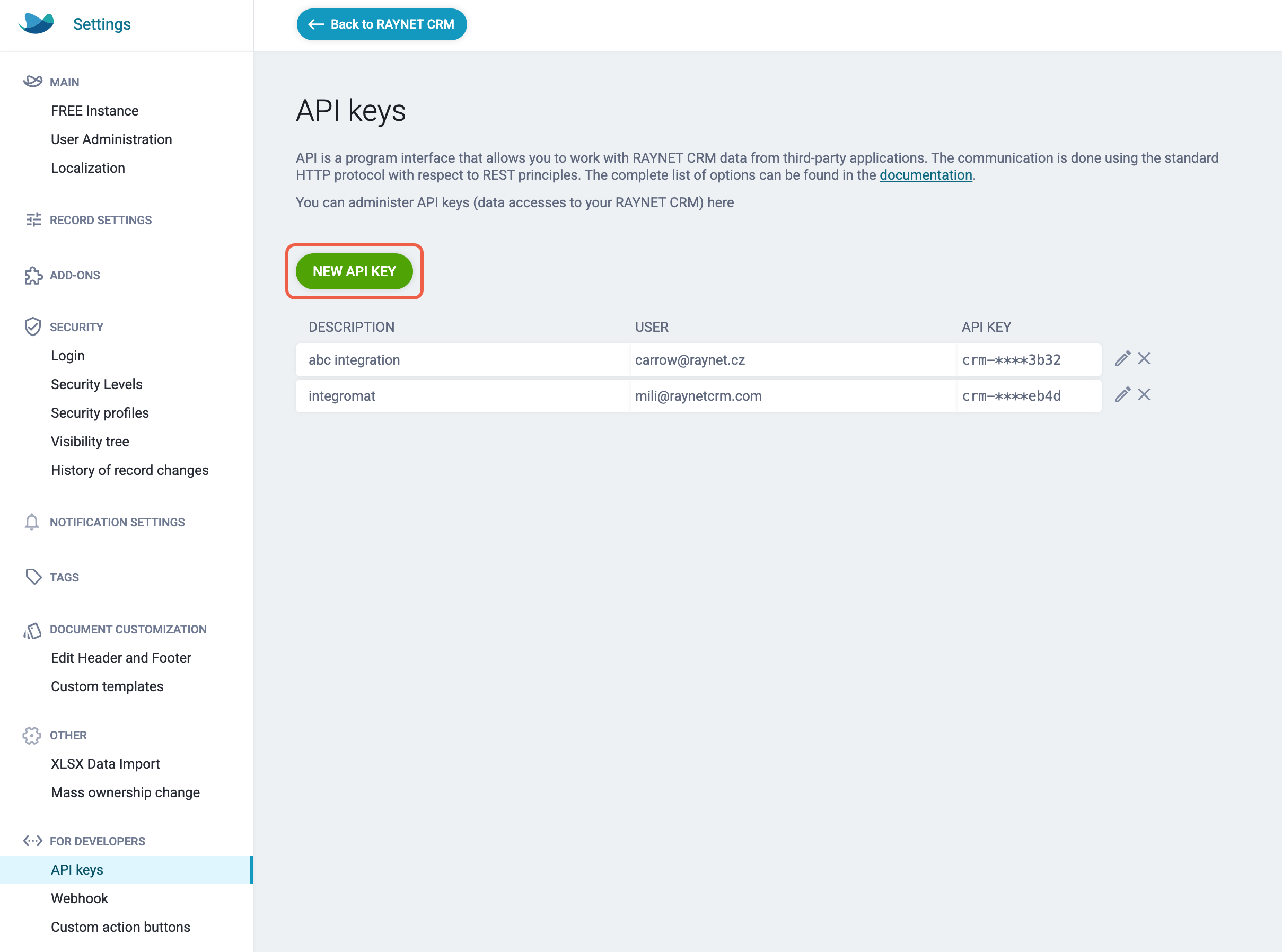Click the DESCRIPTION column header
The image size is (1282, 952).
(352, 328)
